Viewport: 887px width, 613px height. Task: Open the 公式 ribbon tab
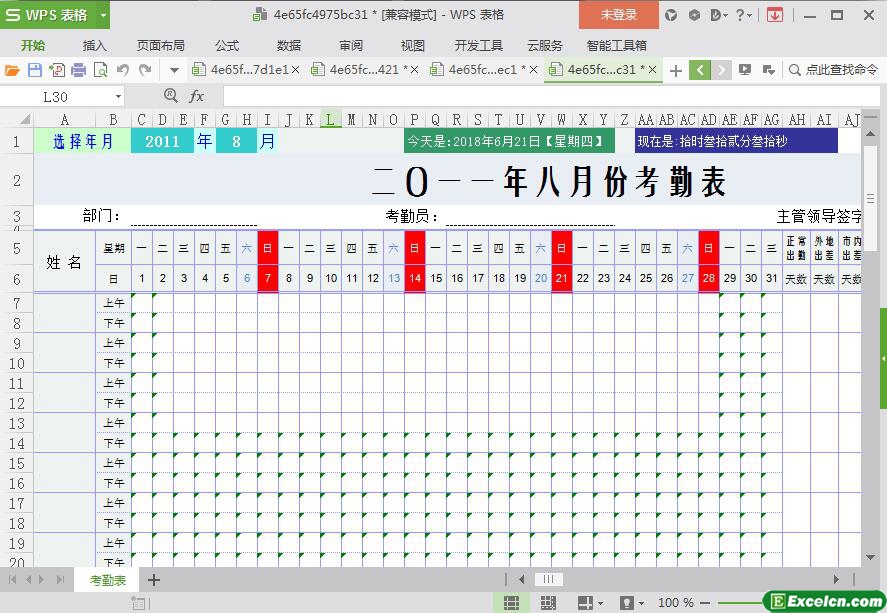[x=227, y=45]
